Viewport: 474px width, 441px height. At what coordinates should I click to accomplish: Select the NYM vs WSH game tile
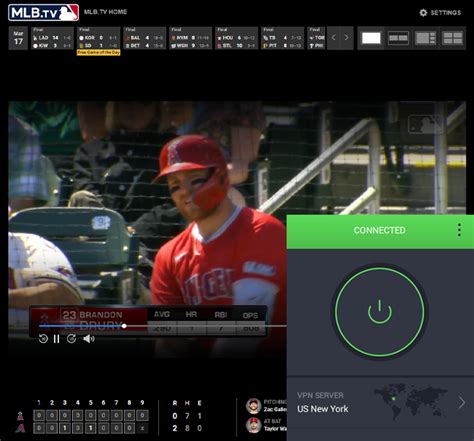[190, 38]
